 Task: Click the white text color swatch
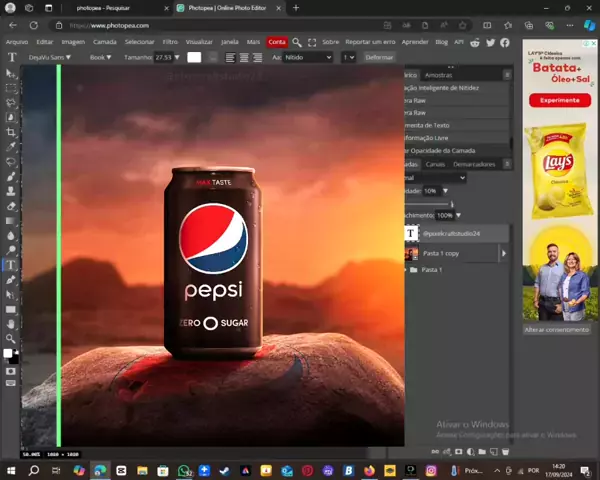(194, 57)
